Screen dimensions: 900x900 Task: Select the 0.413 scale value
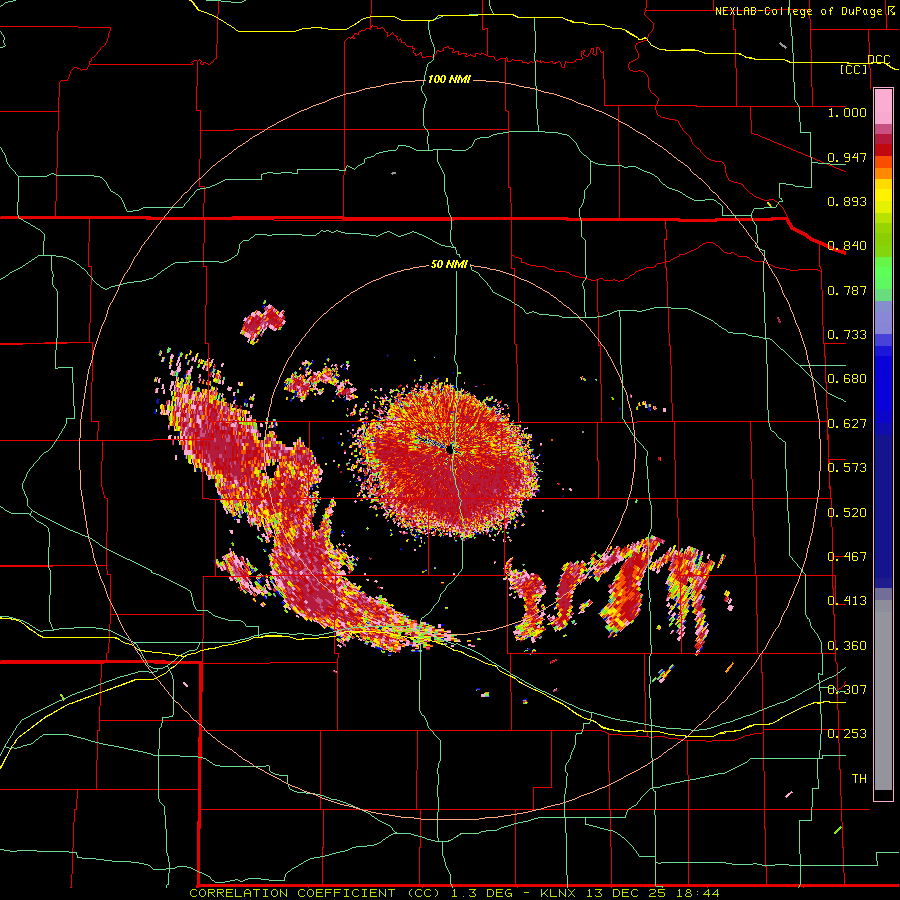click(x=847, y=601)
